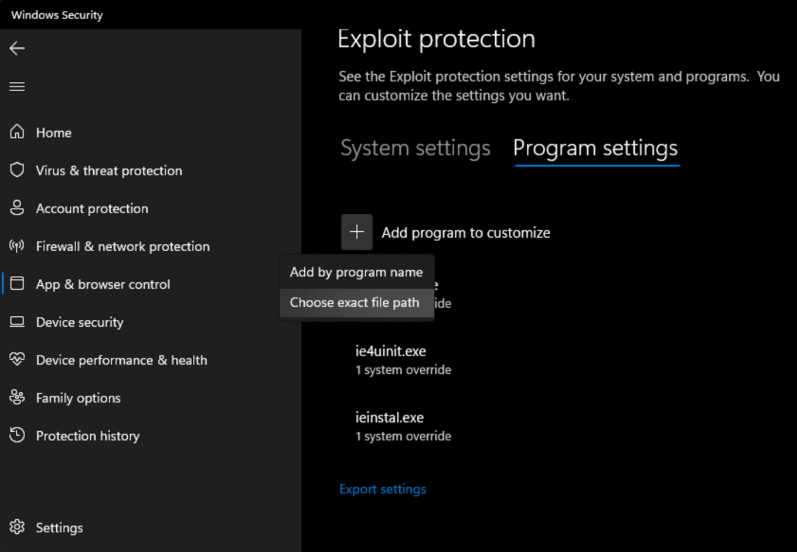Open the hamburger navigation menu
Image resolution: width=797 pixels, height=552 pixels.
pos(17,87)
